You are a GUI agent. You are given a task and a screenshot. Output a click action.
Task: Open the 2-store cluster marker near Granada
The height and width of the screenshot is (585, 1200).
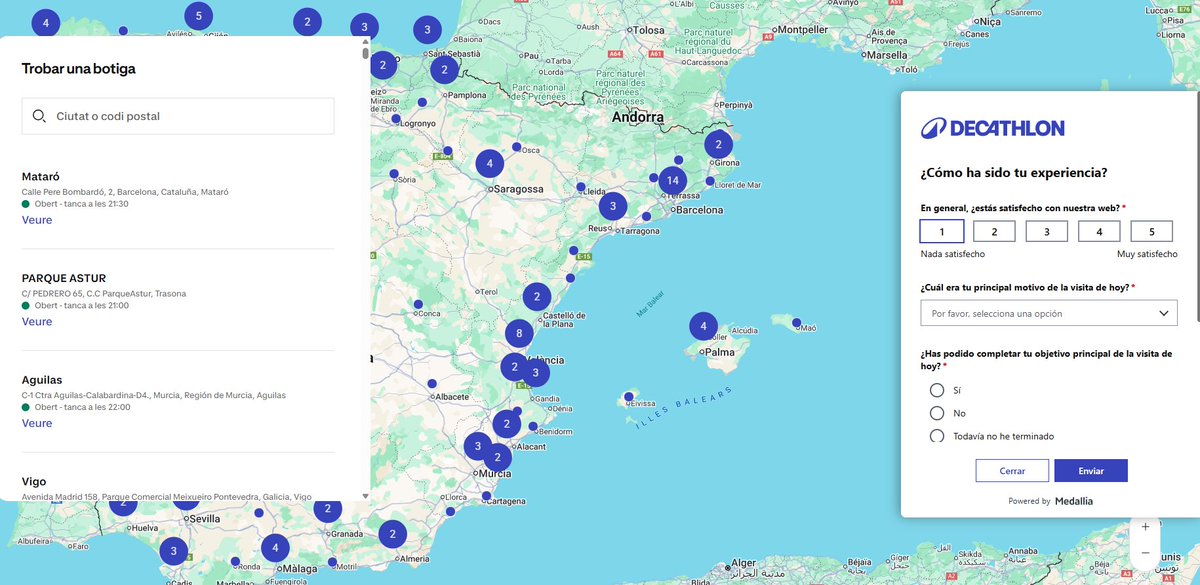point(327,509)
